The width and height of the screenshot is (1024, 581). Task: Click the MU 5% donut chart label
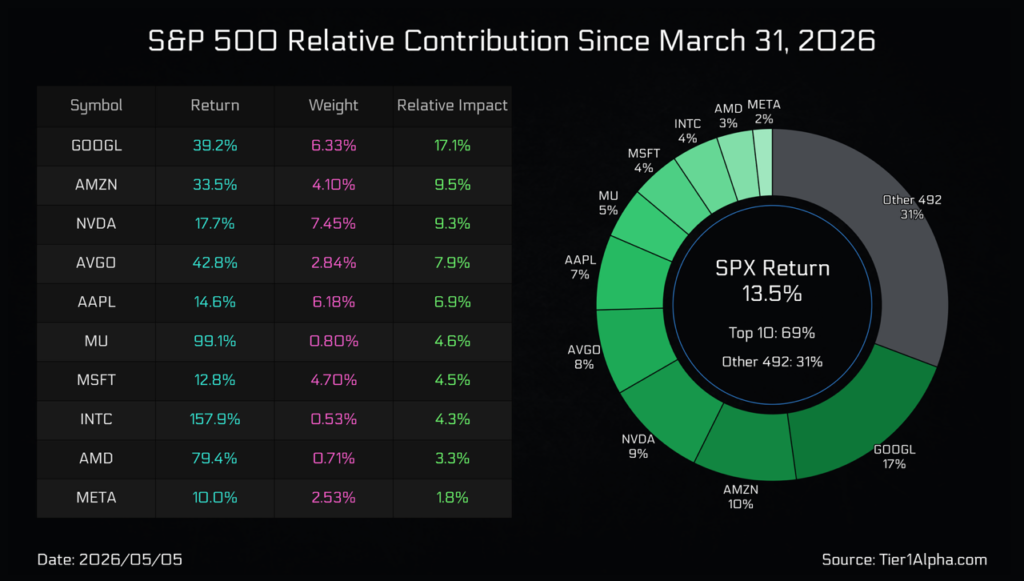coord(608,203)
